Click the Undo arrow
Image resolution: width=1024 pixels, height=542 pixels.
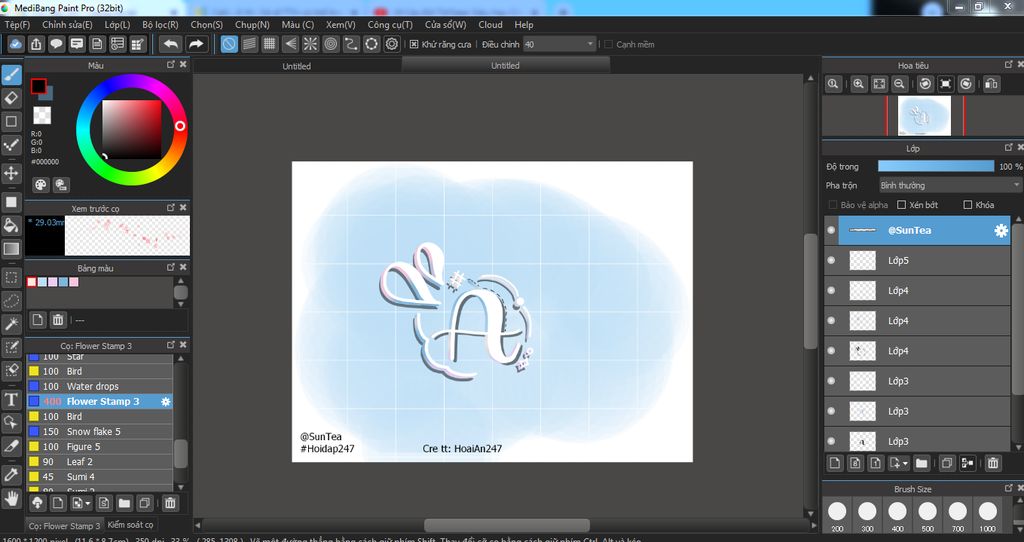point(170,44)
